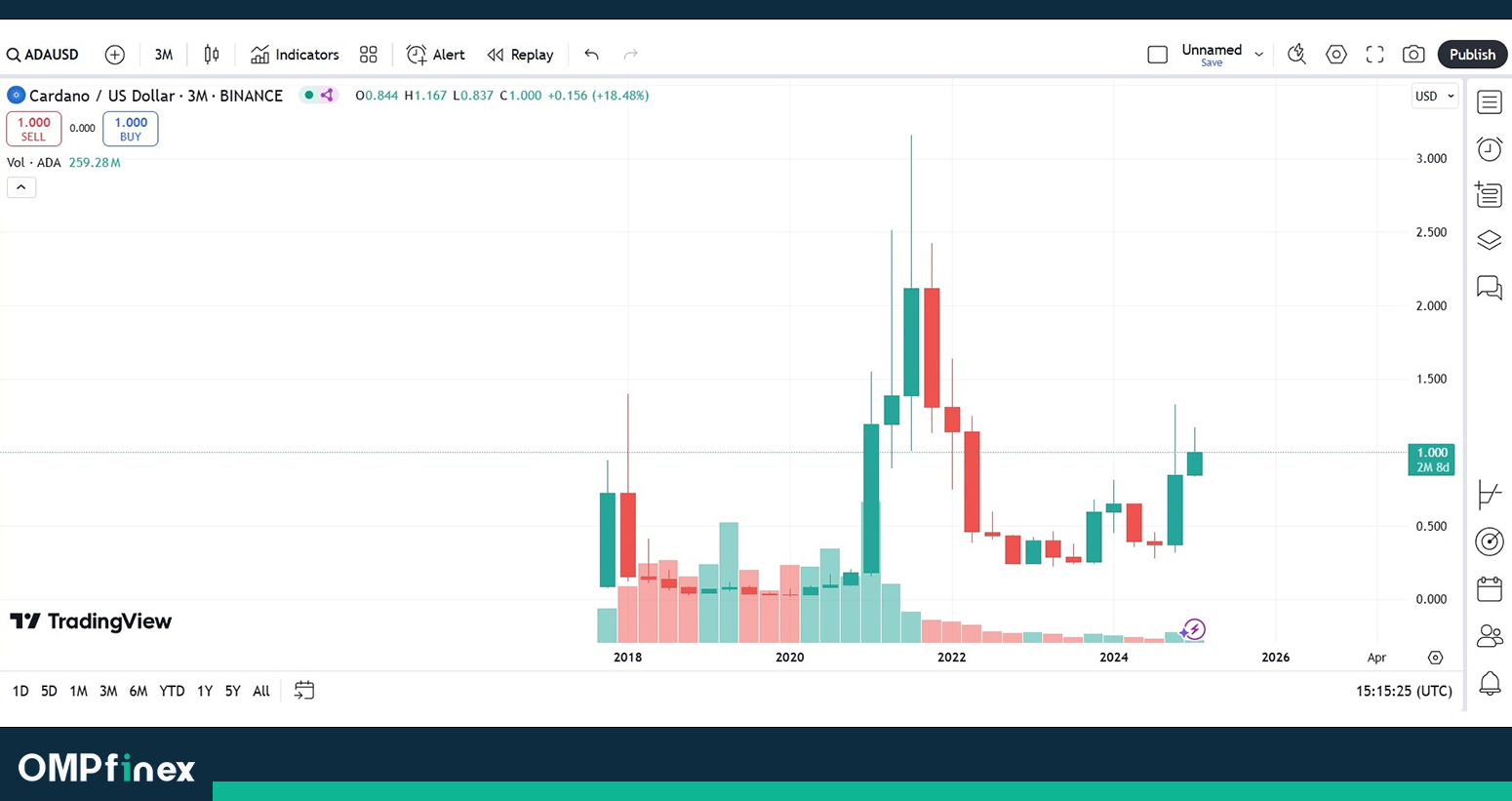Open the community people icon panel
This screenshot has height=801, width=1512.
[1490, 636]
